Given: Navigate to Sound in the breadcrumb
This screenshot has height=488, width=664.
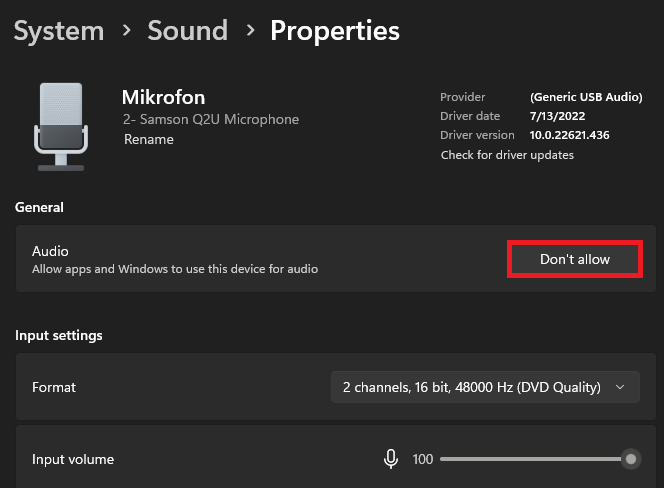Looking at the screenshot, I should click(187, 31).
